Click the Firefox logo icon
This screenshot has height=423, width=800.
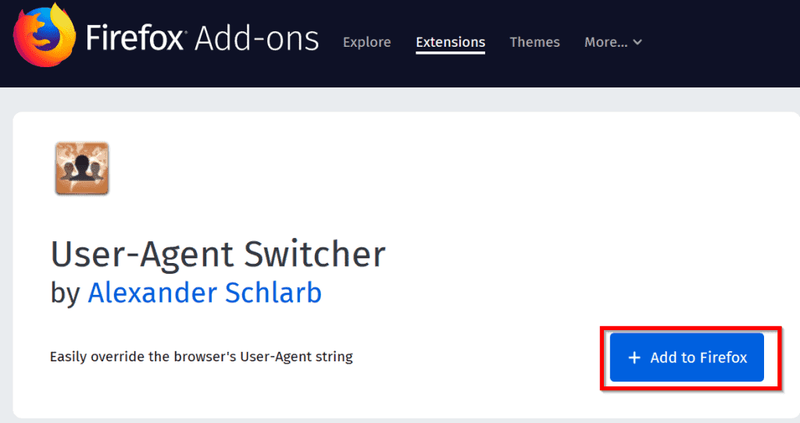[x=45, y=35]
